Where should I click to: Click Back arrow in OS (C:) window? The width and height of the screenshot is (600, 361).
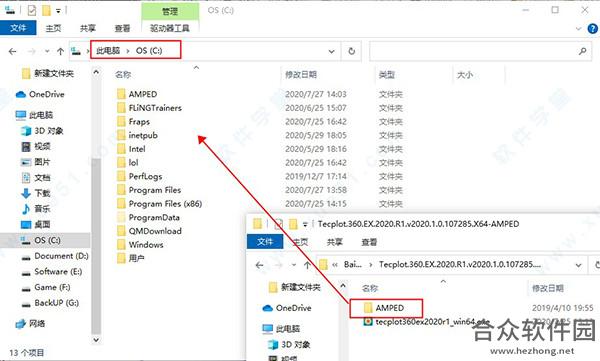coord(12,51)
